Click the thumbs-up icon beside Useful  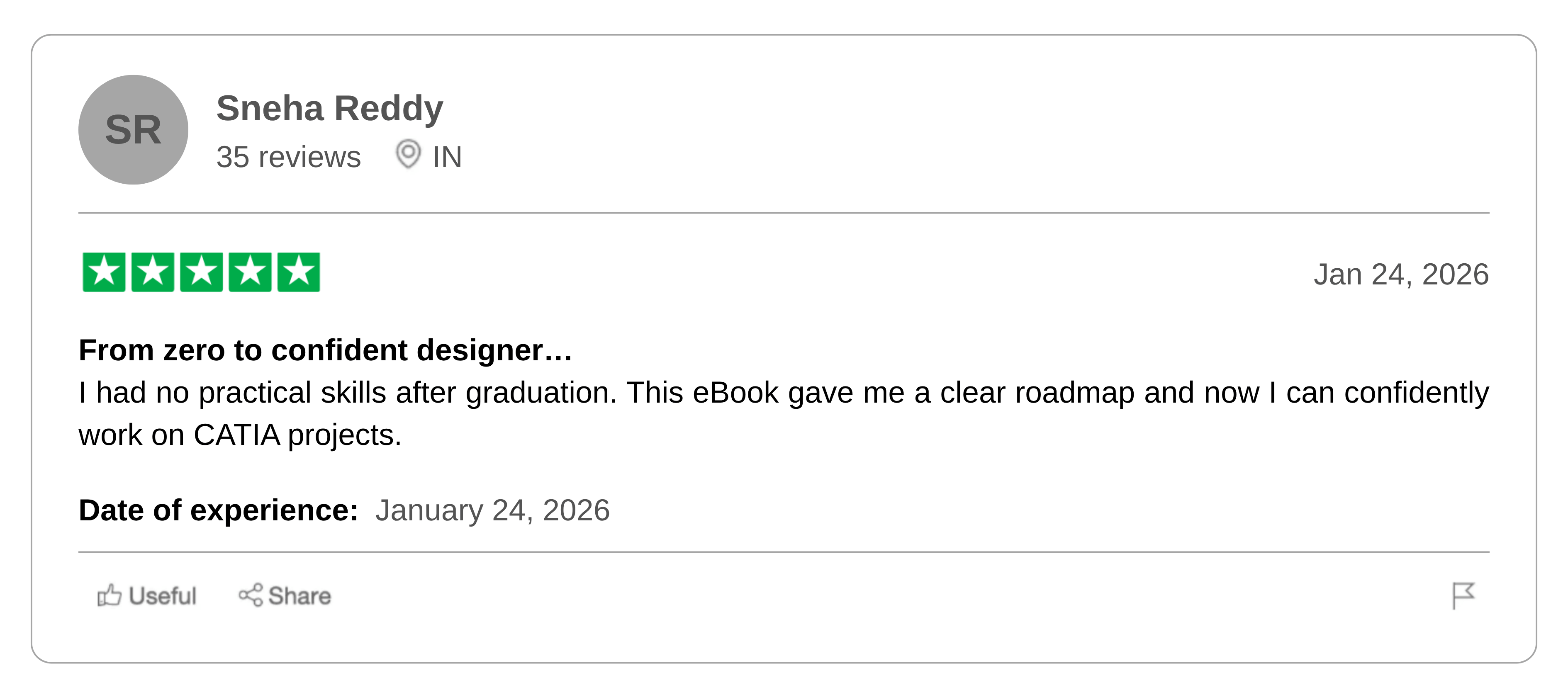point(109,595)
